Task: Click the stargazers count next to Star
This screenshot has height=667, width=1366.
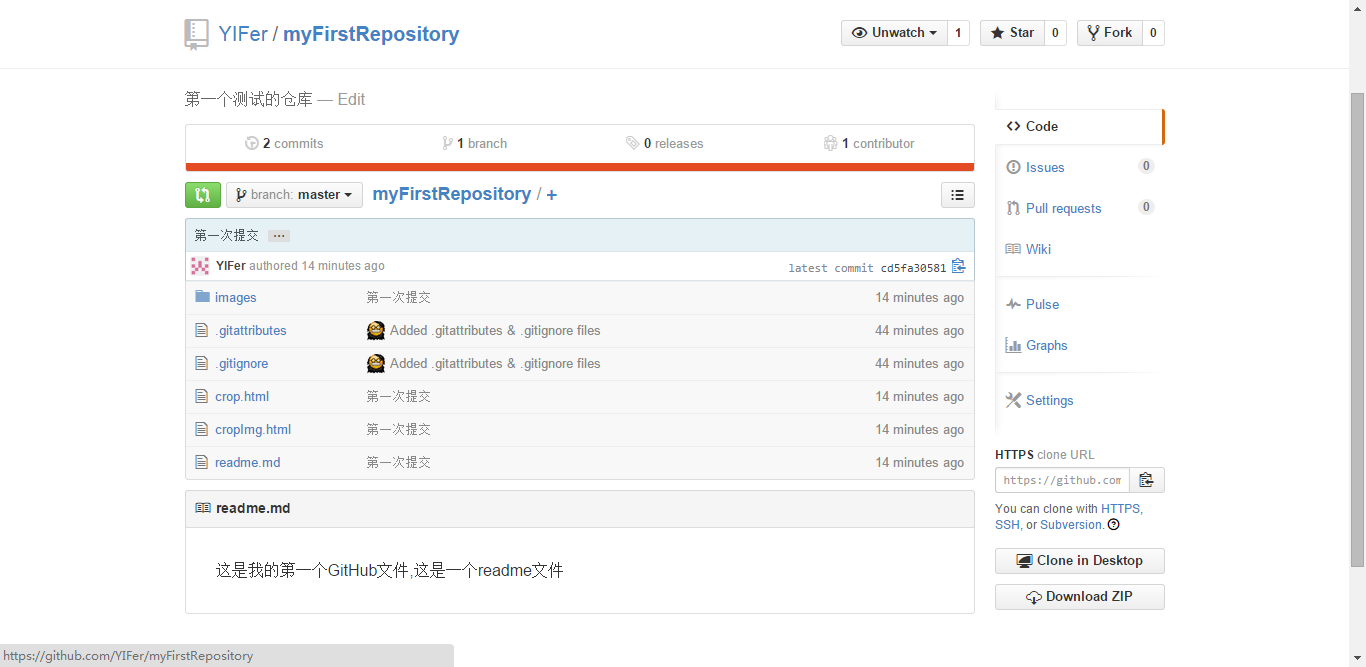Action: (1056, 33)
